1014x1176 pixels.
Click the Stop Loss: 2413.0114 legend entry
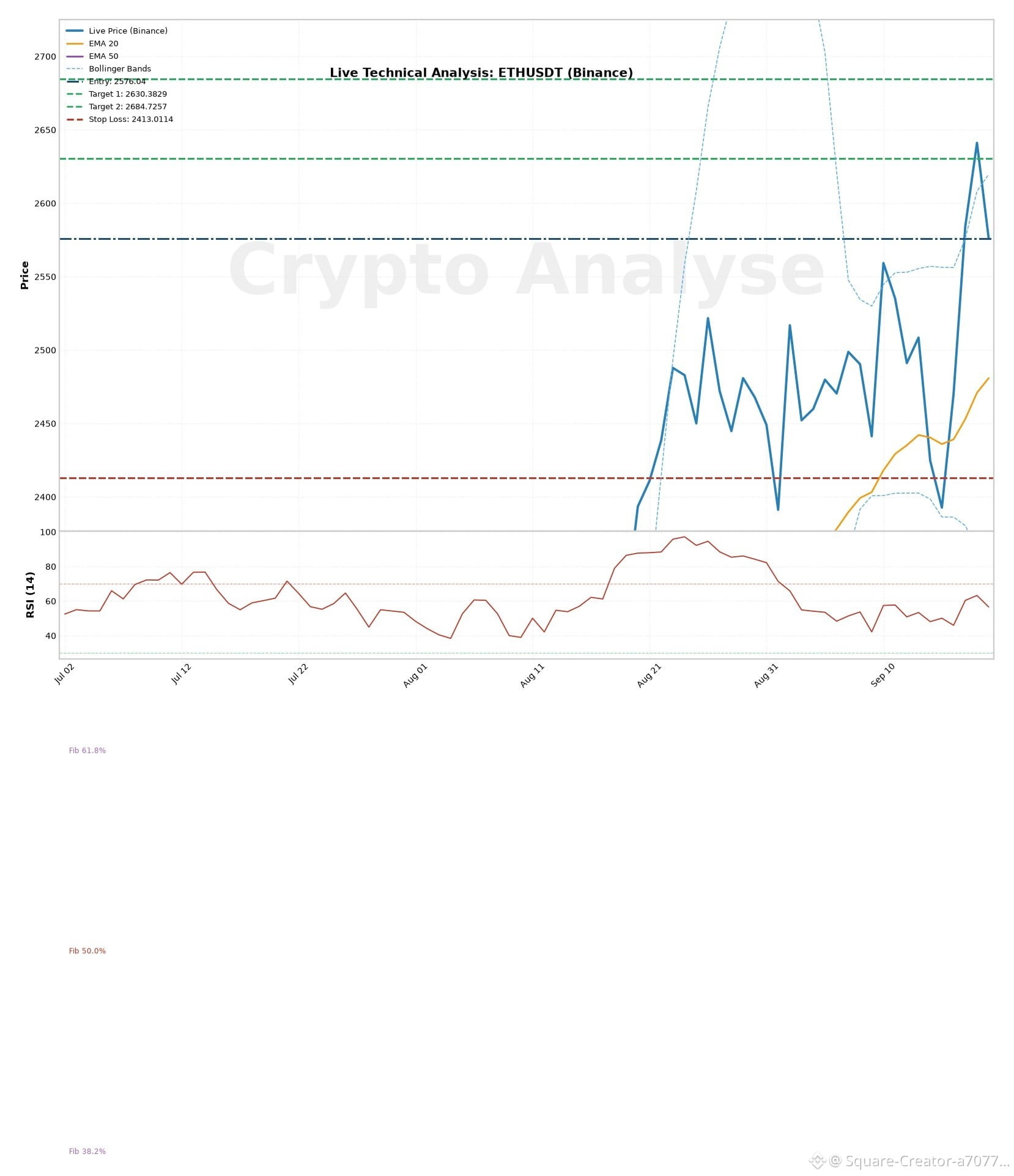(120, 119)
